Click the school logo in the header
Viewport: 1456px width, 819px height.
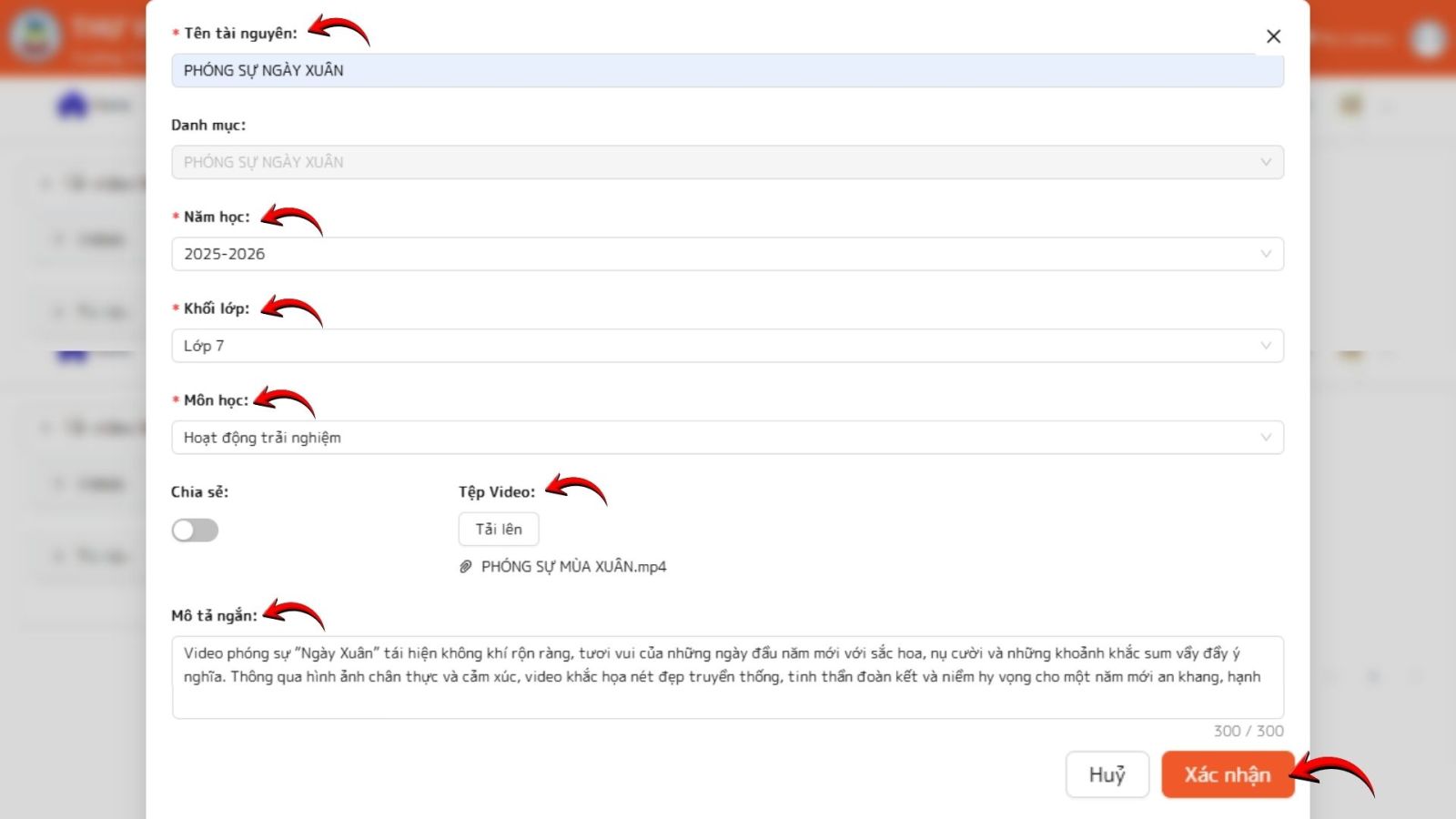pos(35,36)
